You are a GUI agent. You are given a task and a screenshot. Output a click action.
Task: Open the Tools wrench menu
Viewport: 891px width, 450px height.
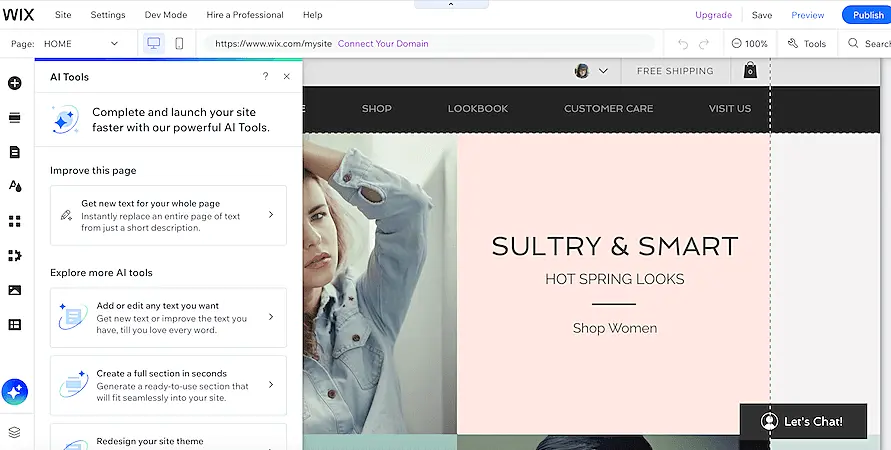(x=806, y=43)
